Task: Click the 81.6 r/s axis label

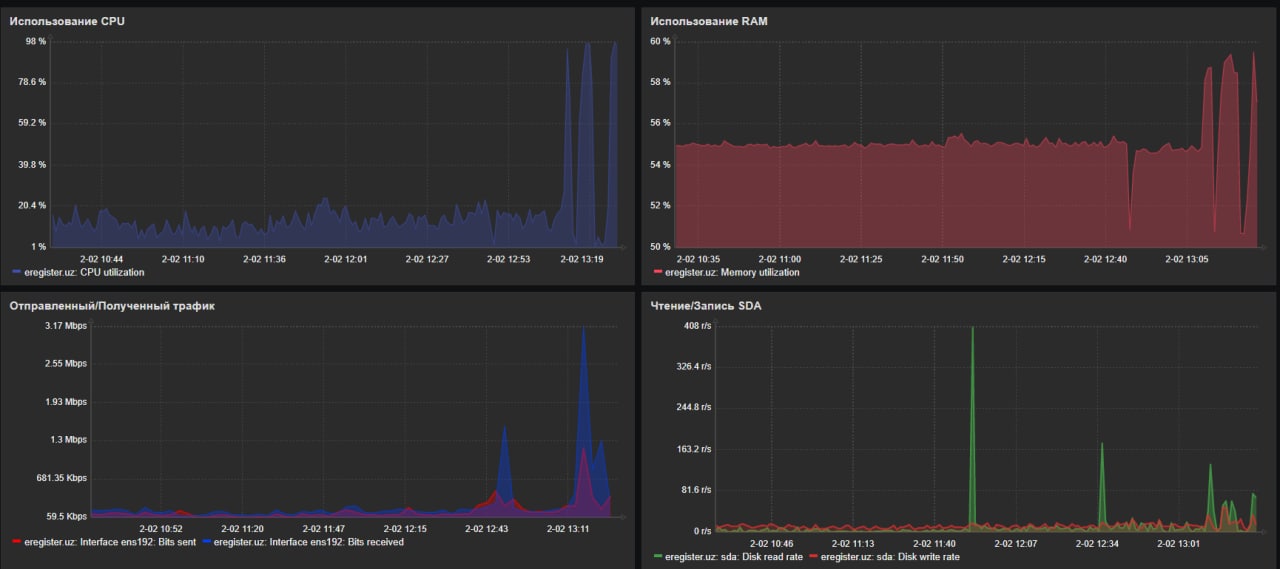Action: click(696, 490)
